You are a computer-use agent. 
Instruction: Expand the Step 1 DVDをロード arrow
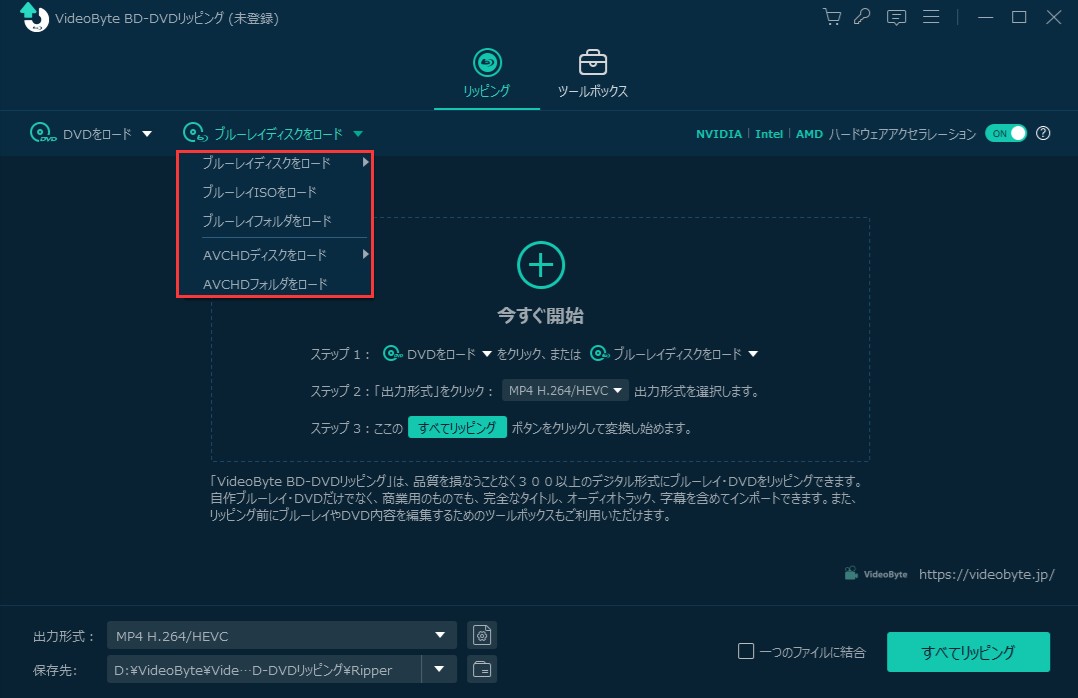click(487, 354)
